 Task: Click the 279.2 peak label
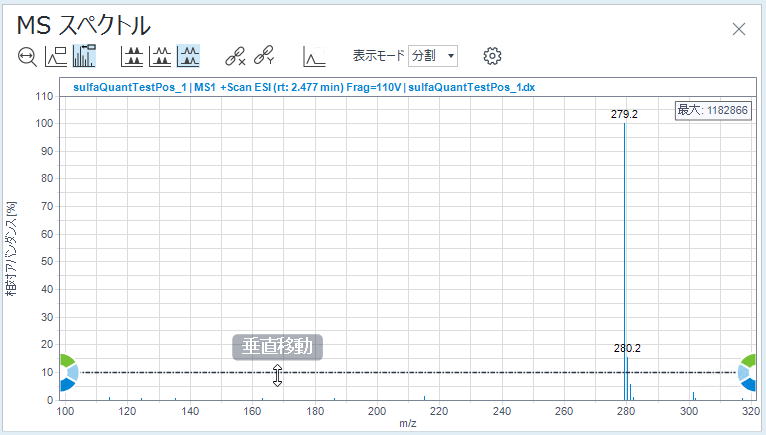[x=624, y=114]
